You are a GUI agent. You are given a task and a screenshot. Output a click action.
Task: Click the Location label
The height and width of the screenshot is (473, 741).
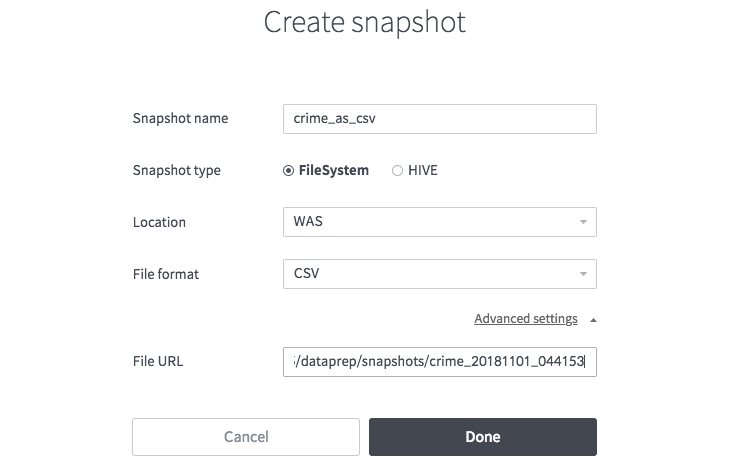[159, 223]
